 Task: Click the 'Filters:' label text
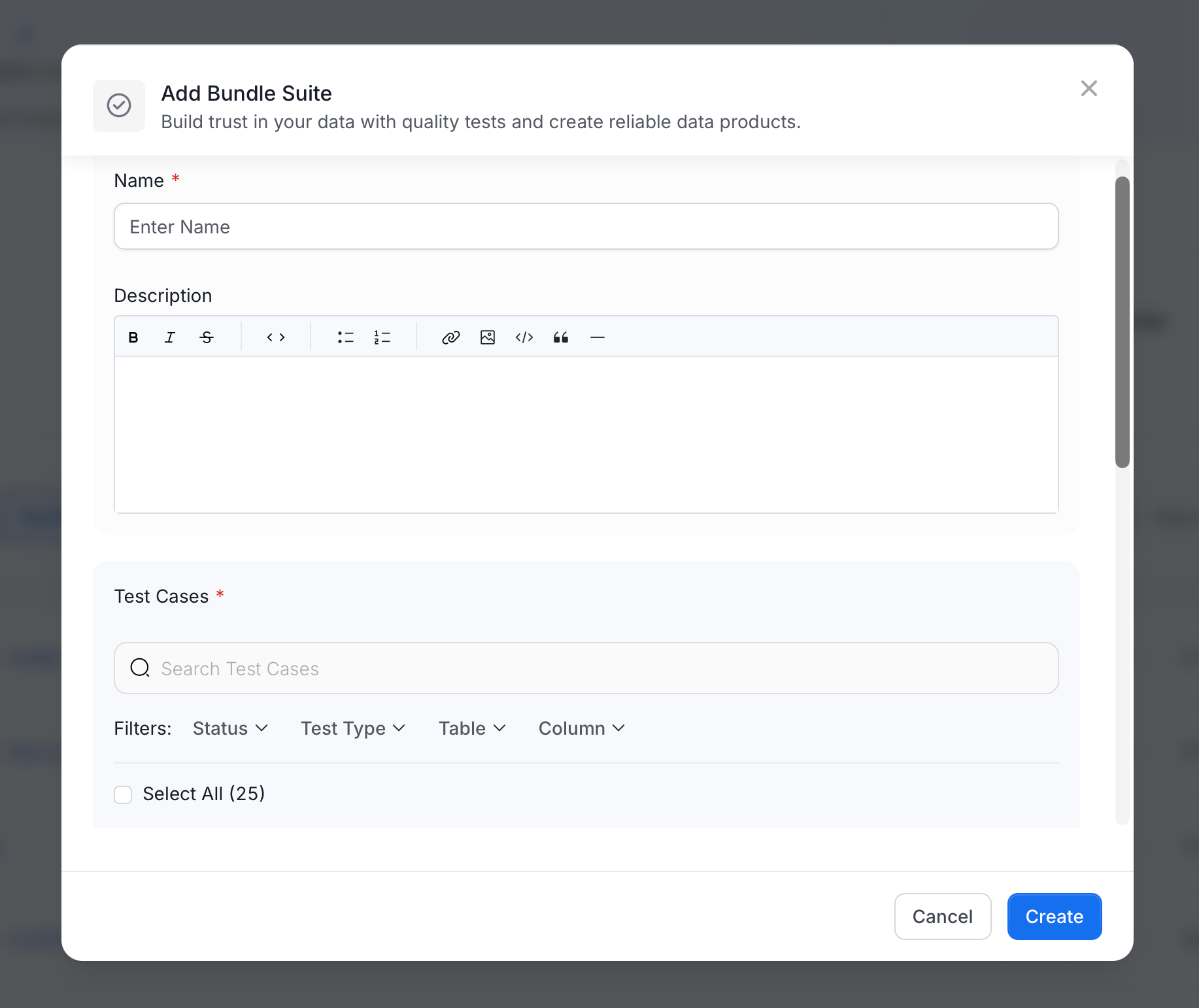point(143,728)
